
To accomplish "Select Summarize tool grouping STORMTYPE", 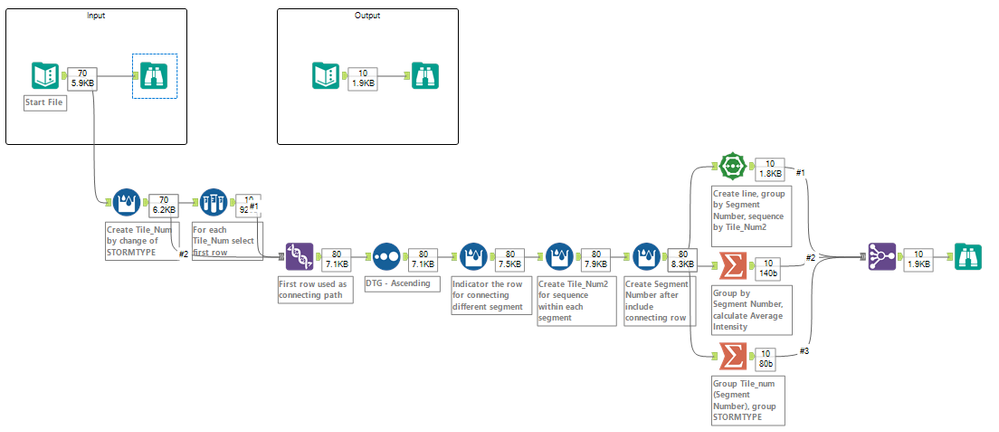I will click(733, 356).
